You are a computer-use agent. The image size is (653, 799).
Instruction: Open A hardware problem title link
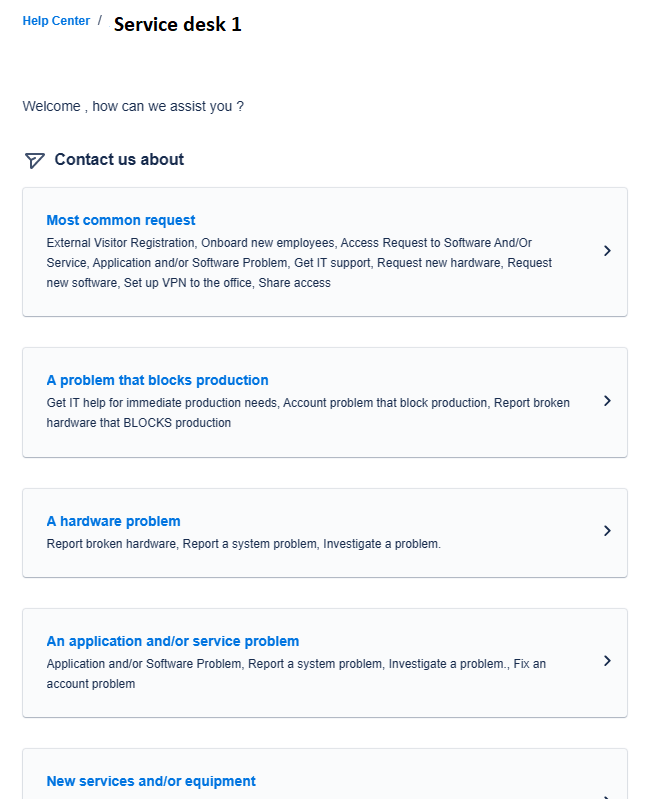click(113, 521)
